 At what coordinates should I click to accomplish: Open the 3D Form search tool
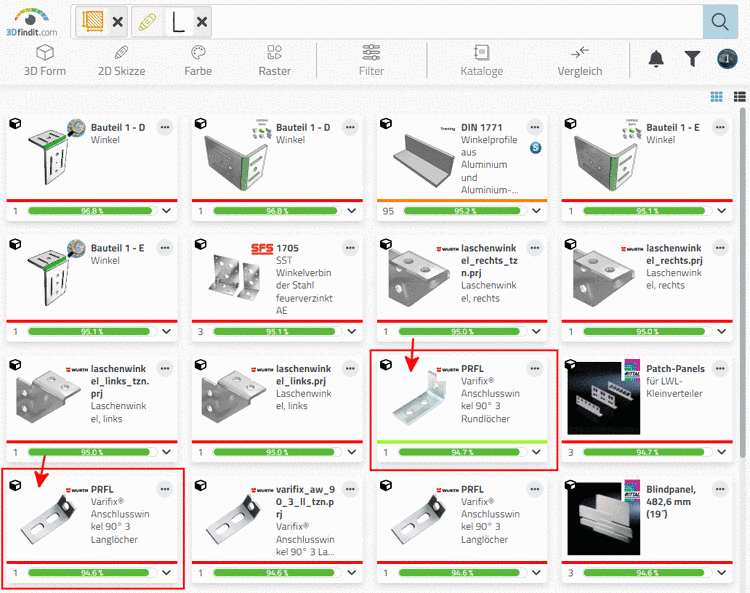click(x=44, y=61)
